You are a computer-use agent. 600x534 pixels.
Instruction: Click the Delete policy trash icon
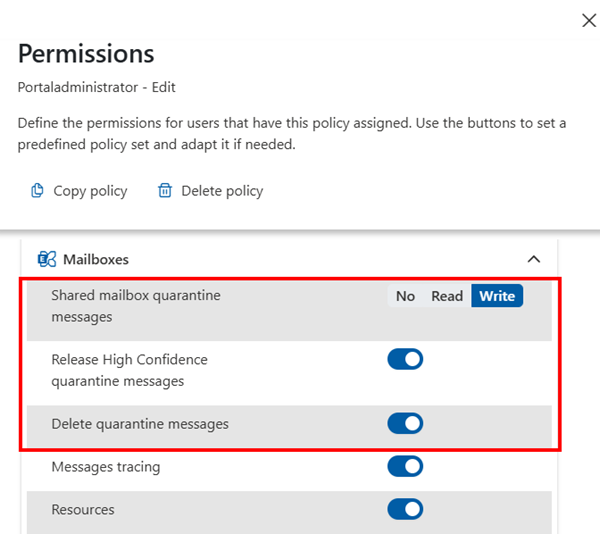pyautogui.click(x=165, y=190)
